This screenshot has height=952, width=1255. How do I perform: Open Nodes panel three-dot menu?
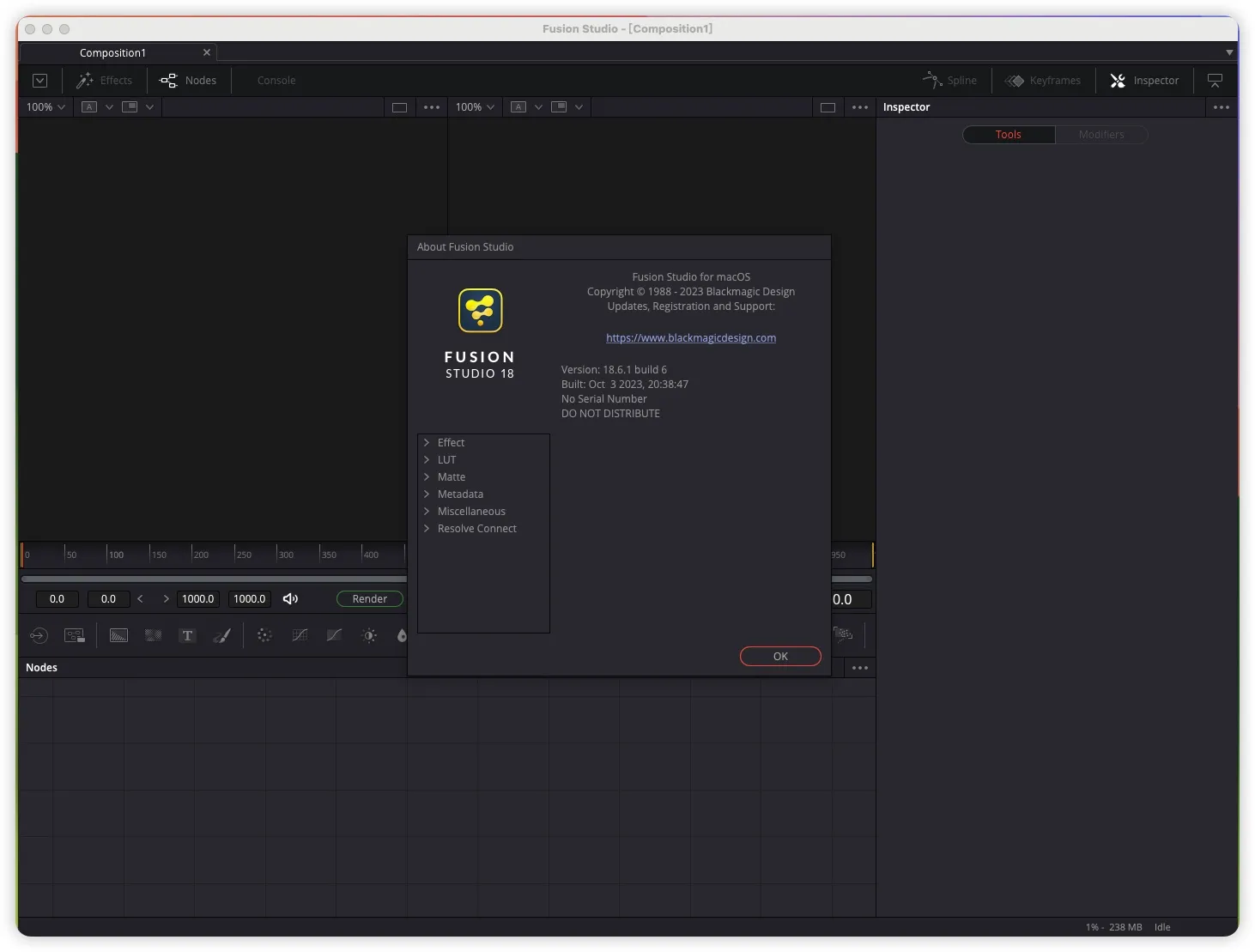(860, 668)
